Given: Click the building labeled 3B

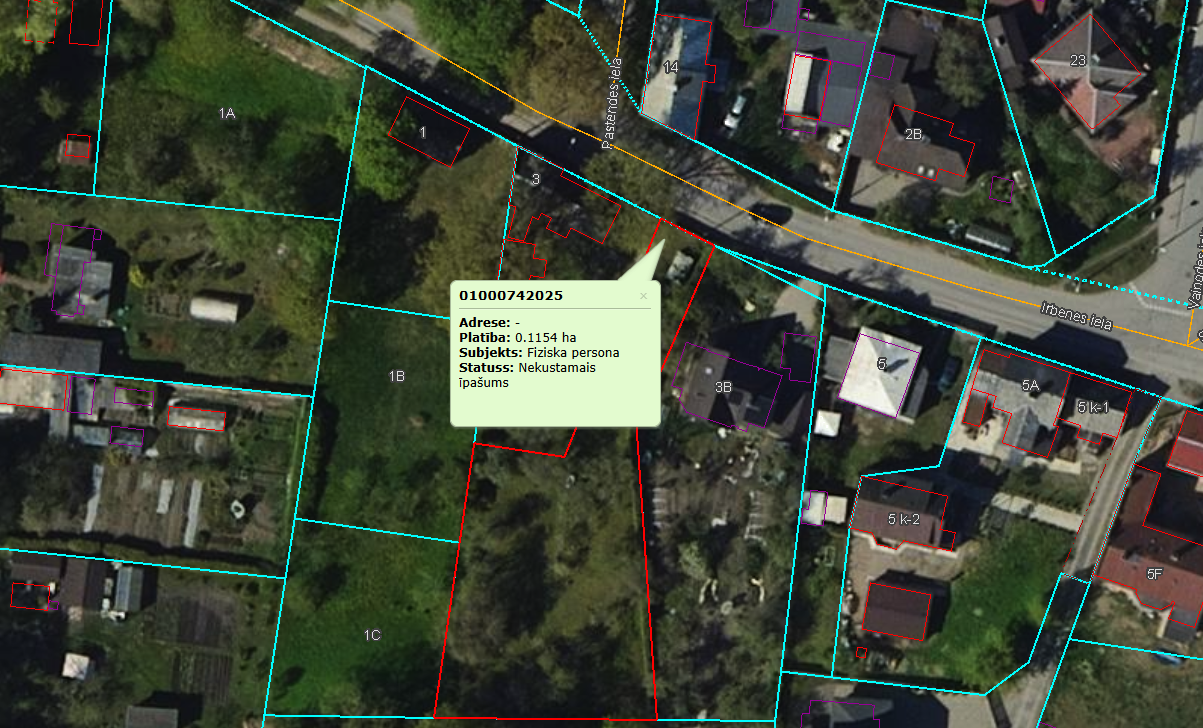Looking at the screenshot, I should (724, 386).
